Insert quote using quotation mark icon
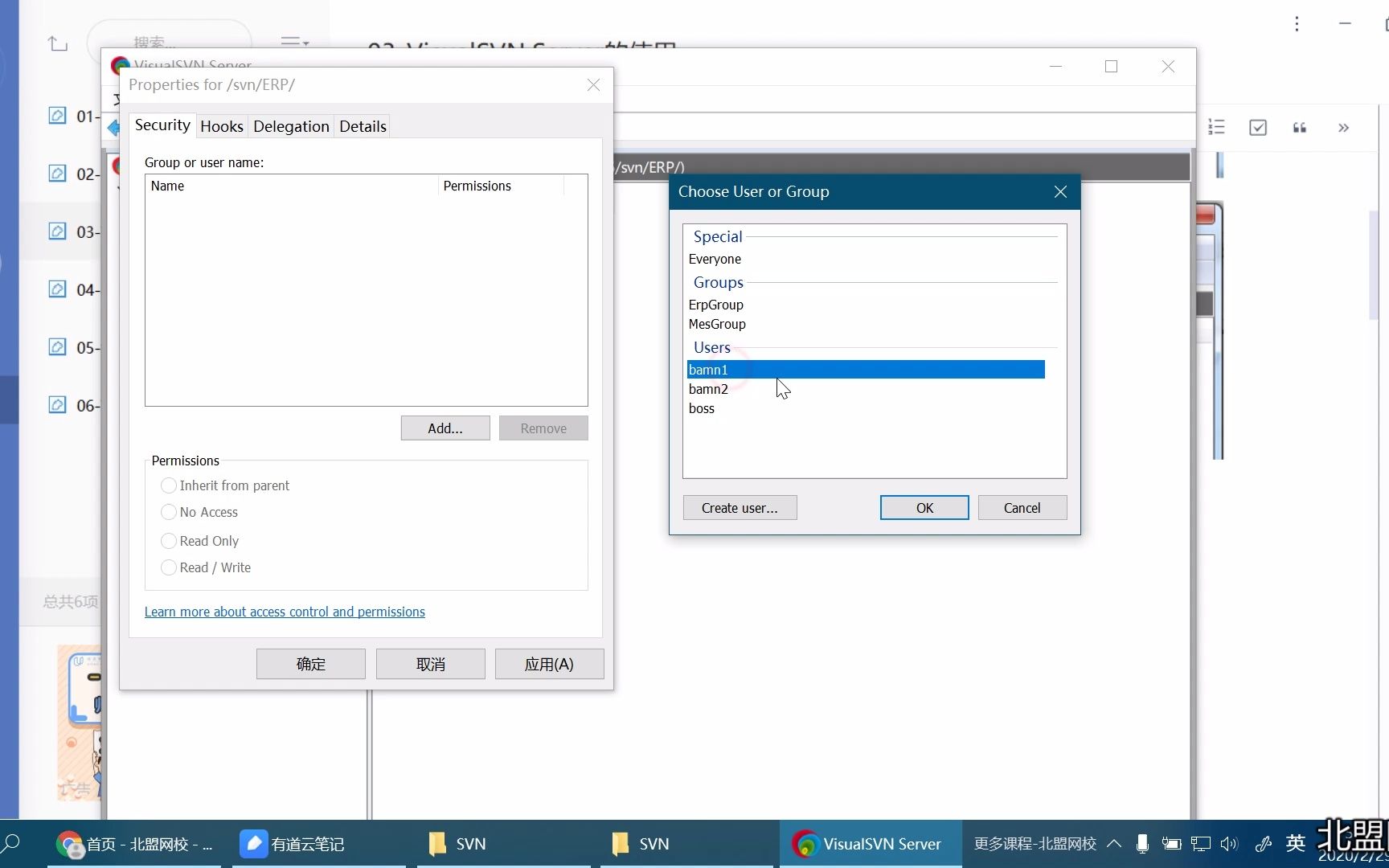This screenshot has width=1389, height=868. pyautogui.click(x=1300, y=128)
